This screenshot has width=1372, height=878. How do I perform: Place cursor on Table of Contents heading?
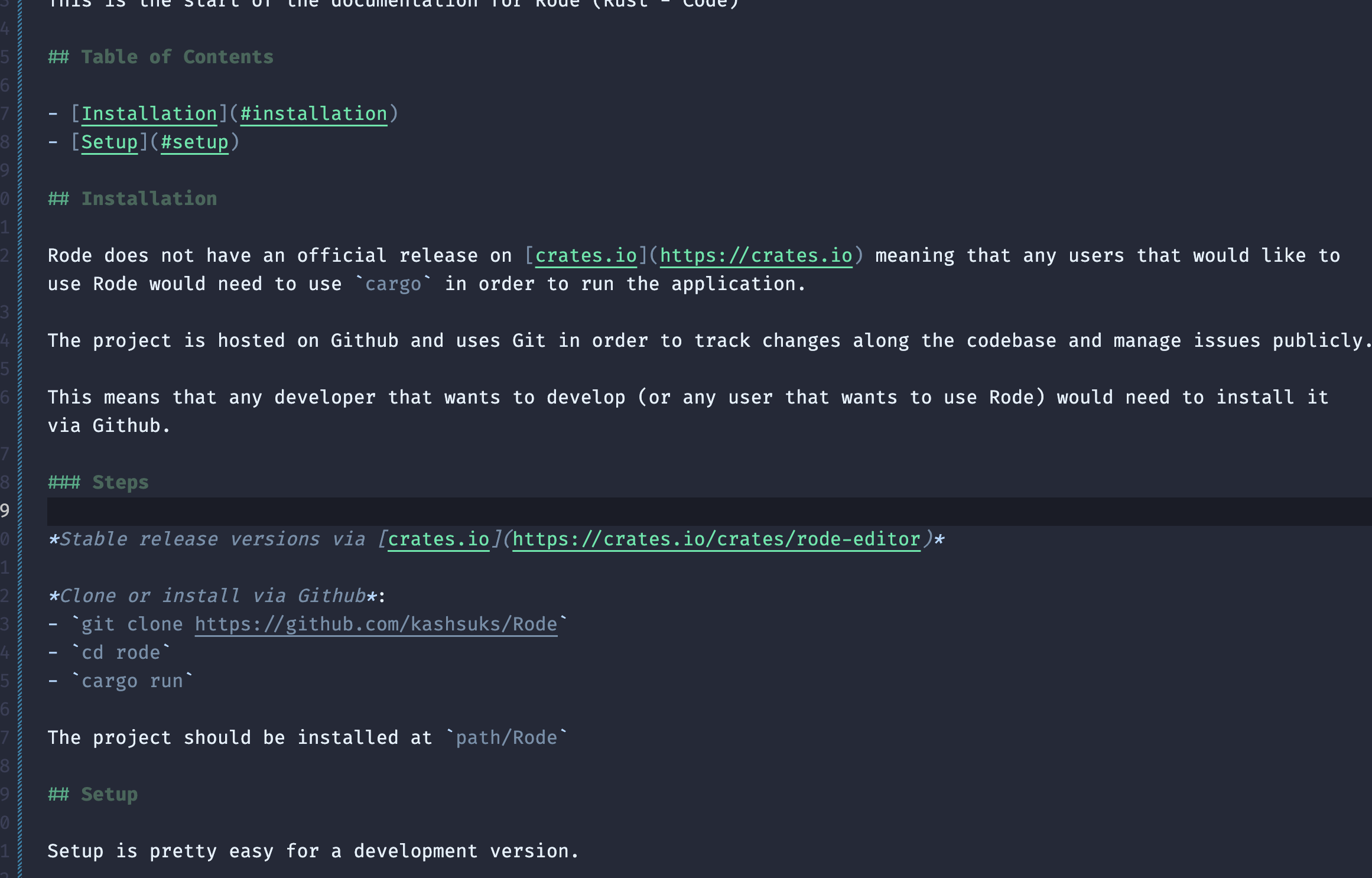177,57
